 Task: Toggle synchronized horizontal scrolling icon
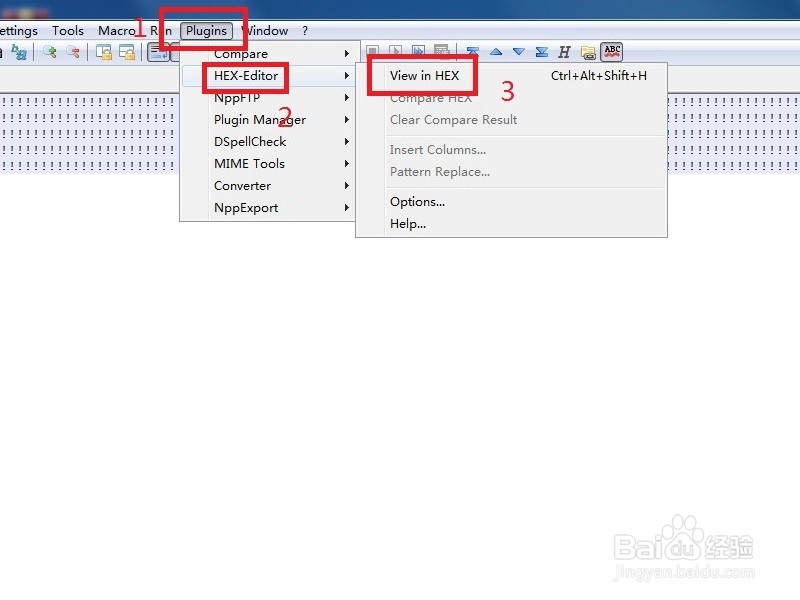tap(127, 52)
